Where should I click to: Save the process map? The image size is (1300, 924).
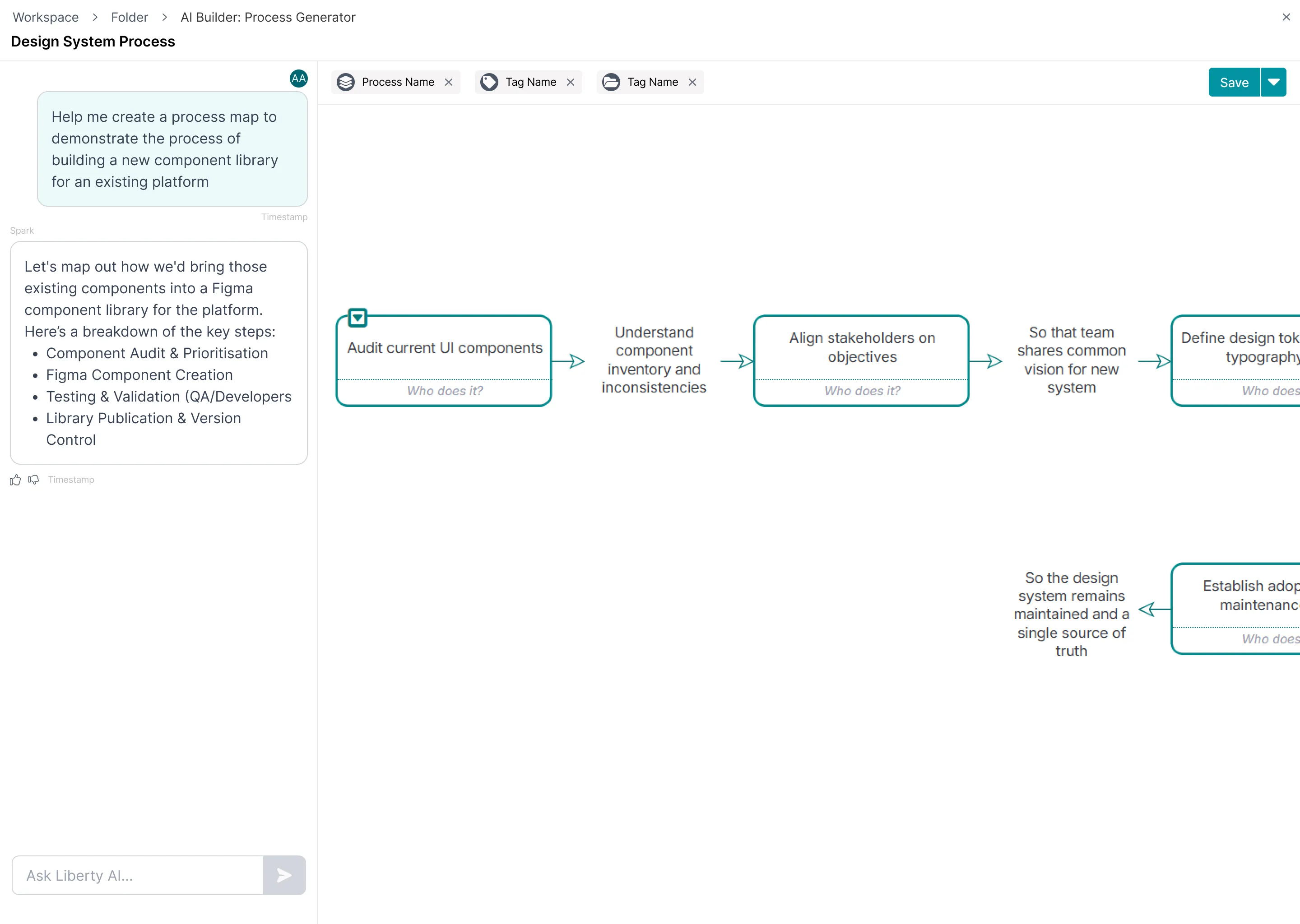pos(1234,83)
